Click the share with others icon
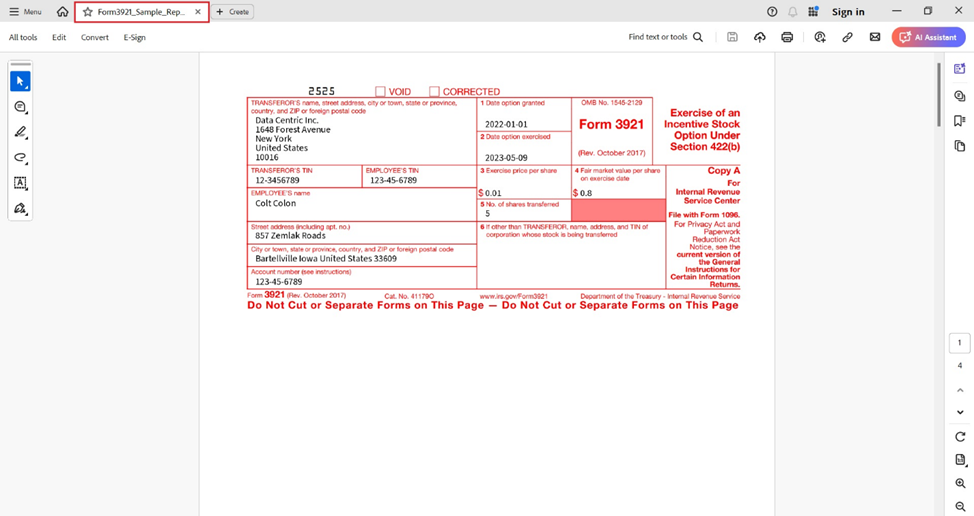974x516 pixels. point(820,37)
